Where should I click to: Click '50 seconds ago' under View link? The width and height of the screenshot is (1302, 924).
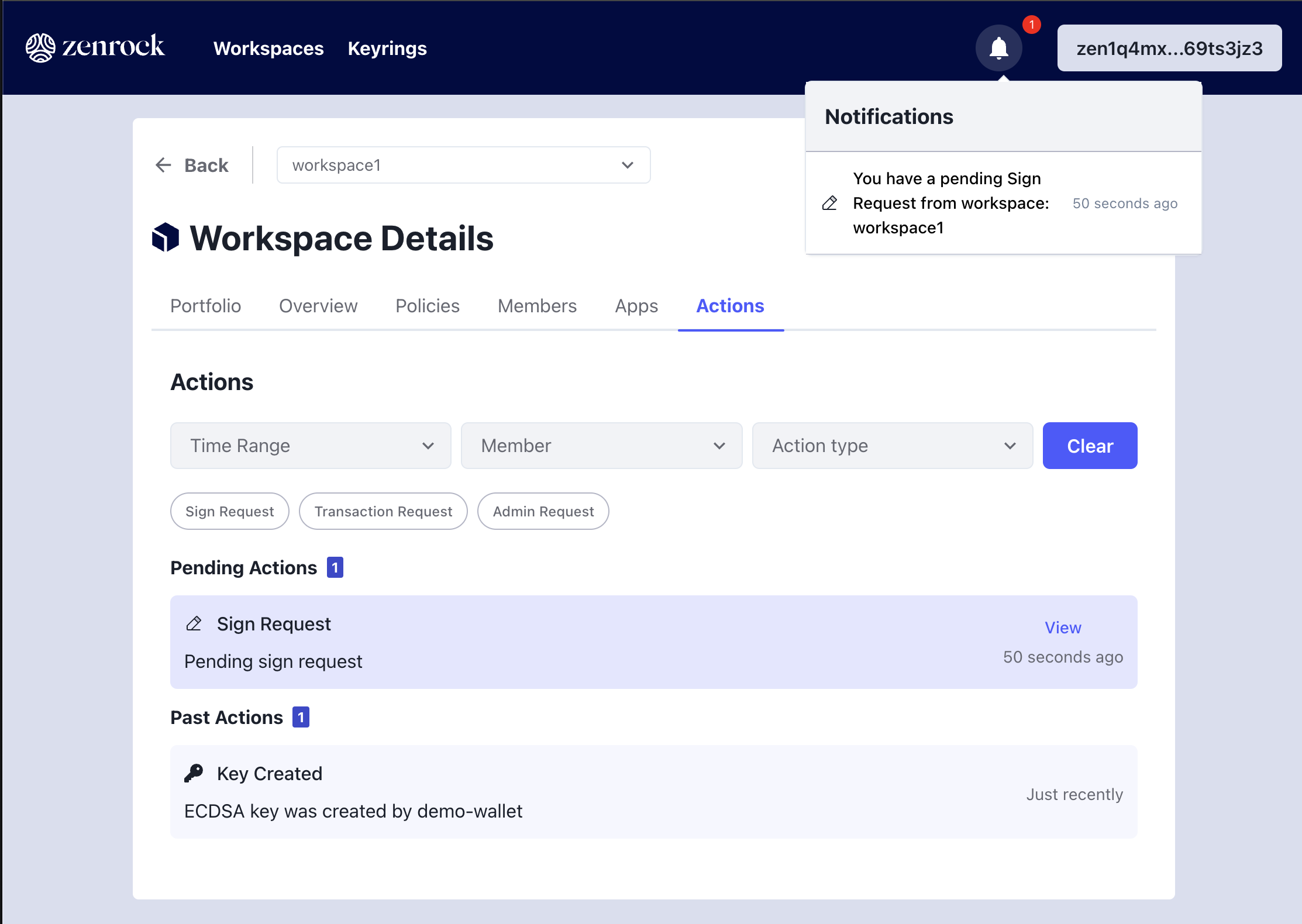tap(1063, 657)
